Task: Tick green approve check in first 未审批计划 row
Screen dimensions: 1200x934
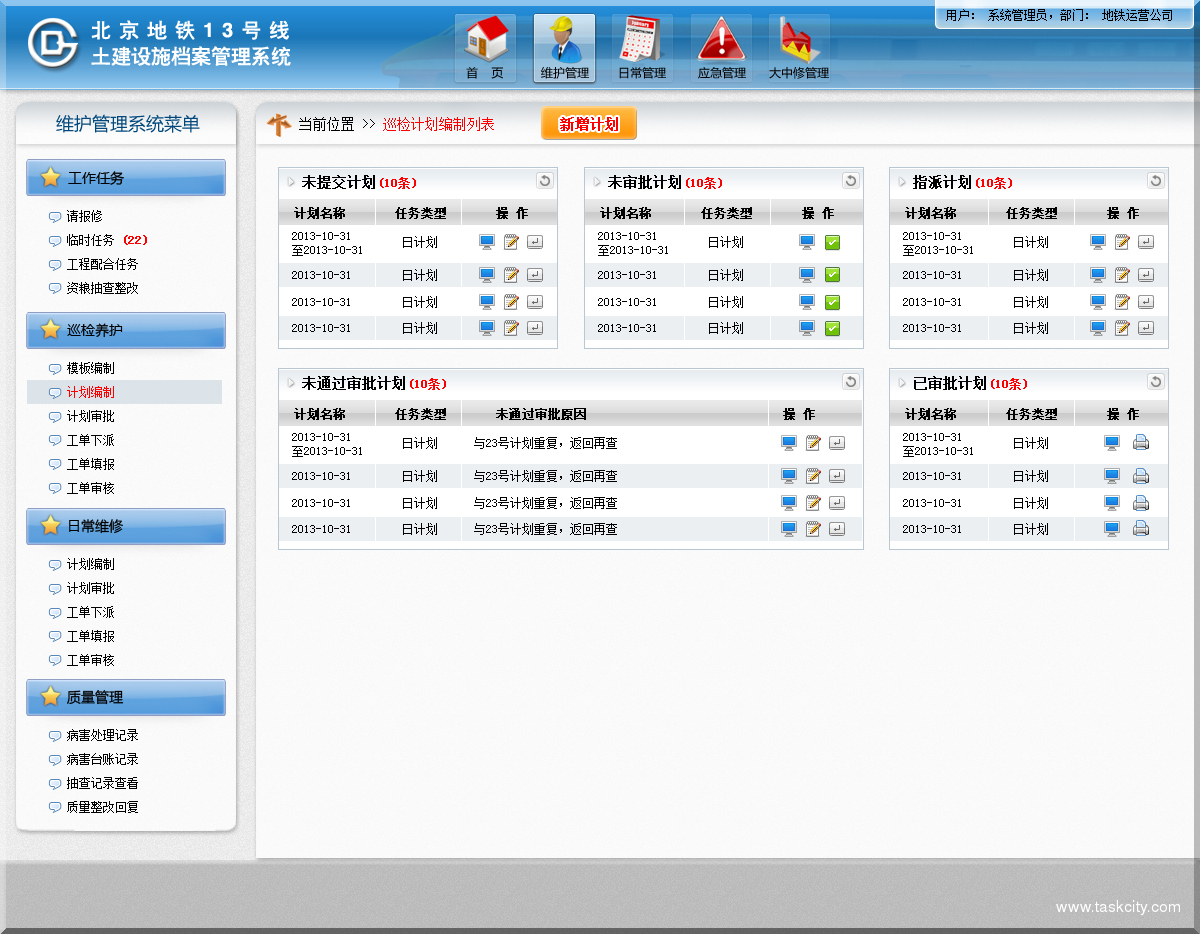Action: (832, 242)
